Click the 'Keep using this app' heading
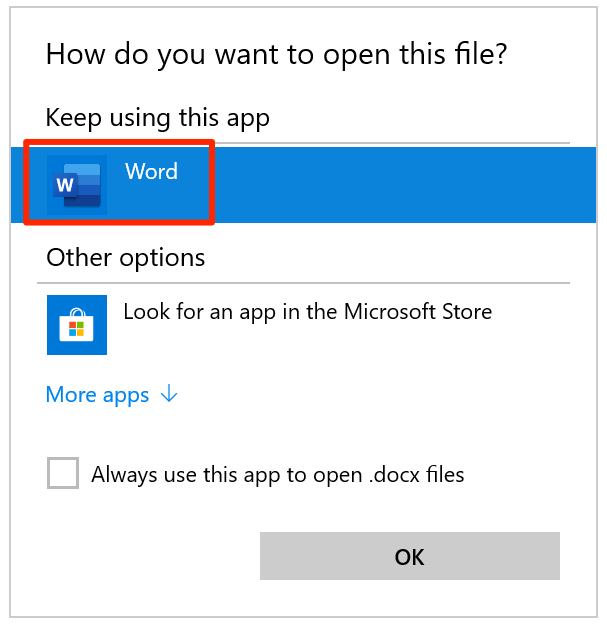 pyautogui.click(x=158, y=118)
